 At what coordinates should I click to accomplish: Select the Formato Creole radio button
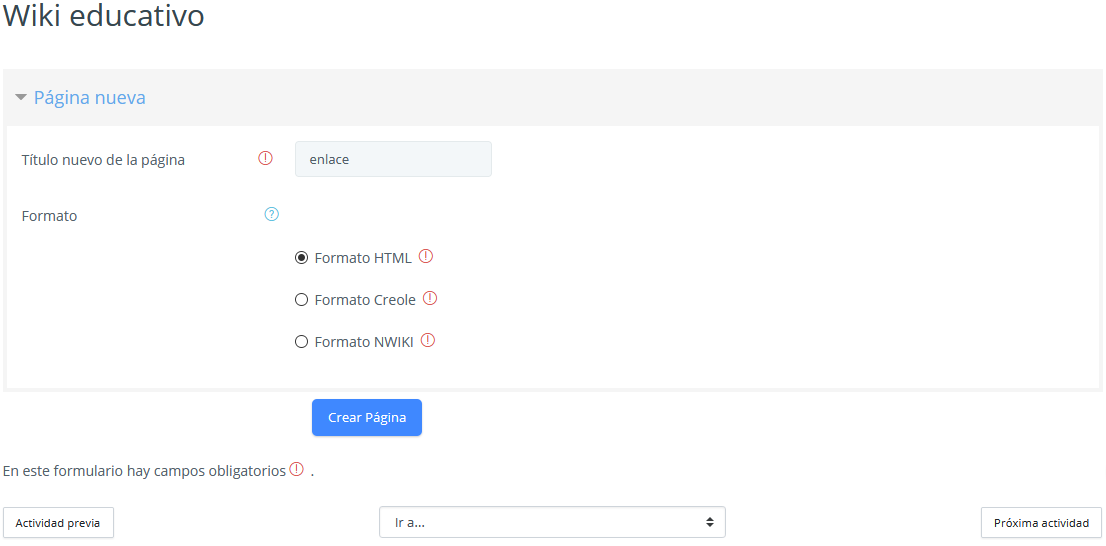coord(301,300)
